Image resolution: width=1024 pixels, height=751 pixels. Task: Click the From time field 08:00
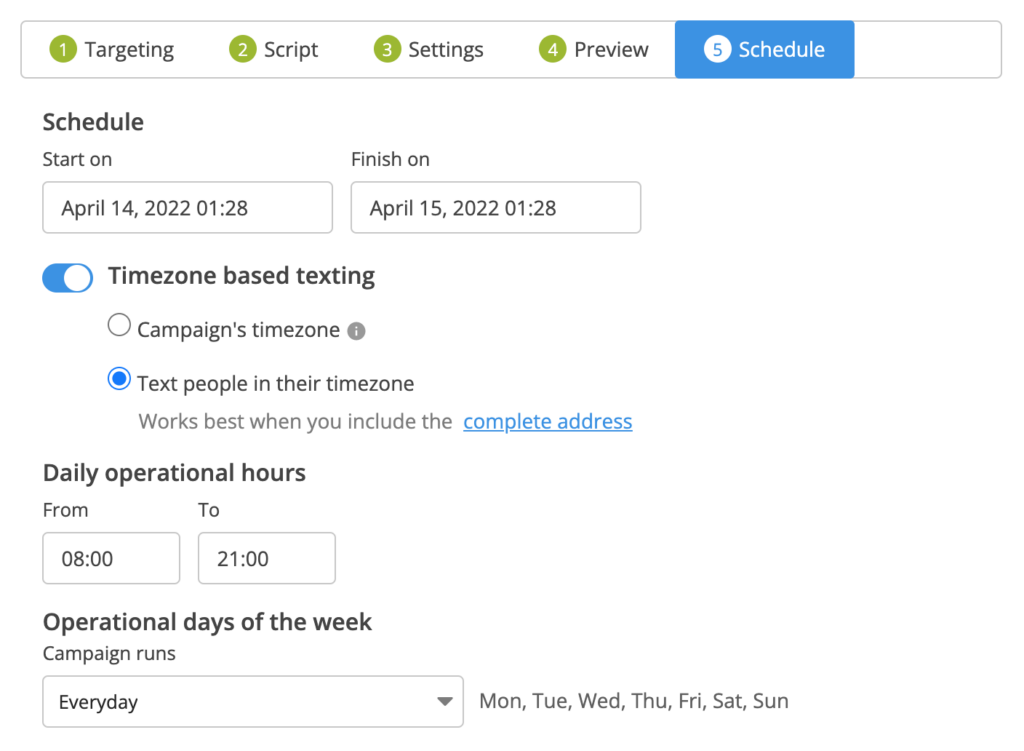point(111,558)
